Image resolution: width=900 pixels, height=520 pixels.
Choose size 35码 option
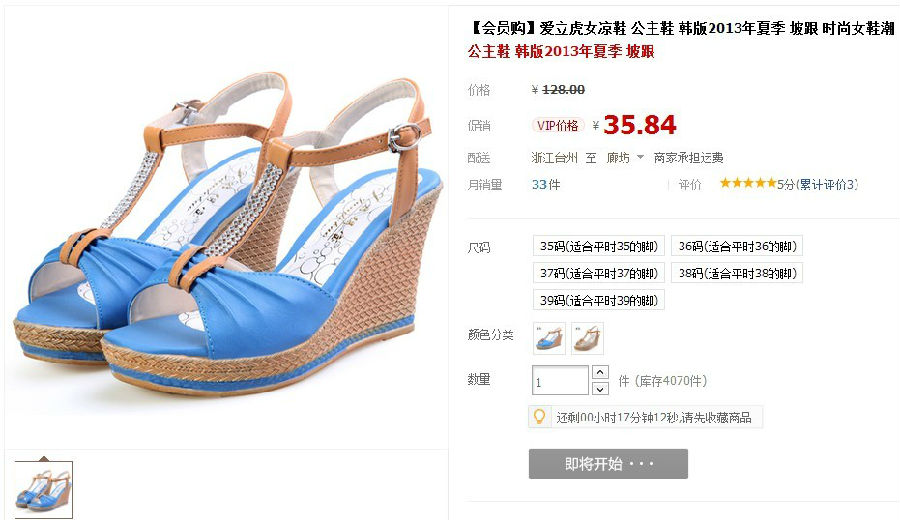599,246
